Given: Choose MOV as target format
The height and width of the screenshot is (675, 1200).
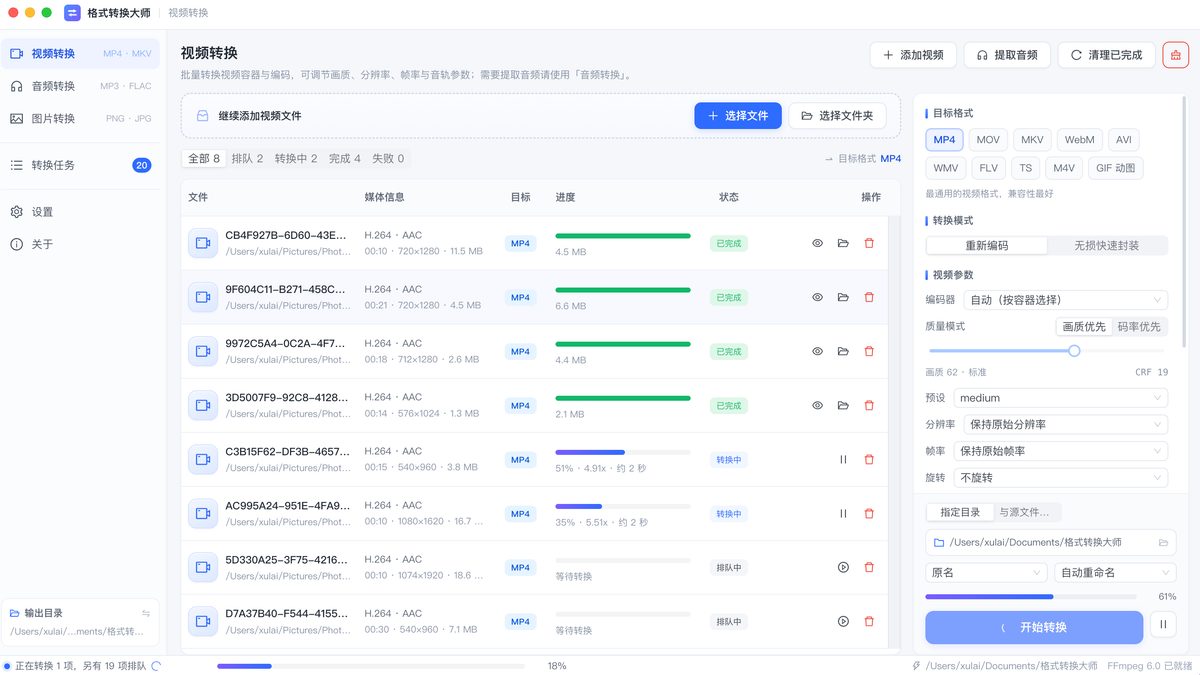Looking at the screenshot, I should [988, 140].
